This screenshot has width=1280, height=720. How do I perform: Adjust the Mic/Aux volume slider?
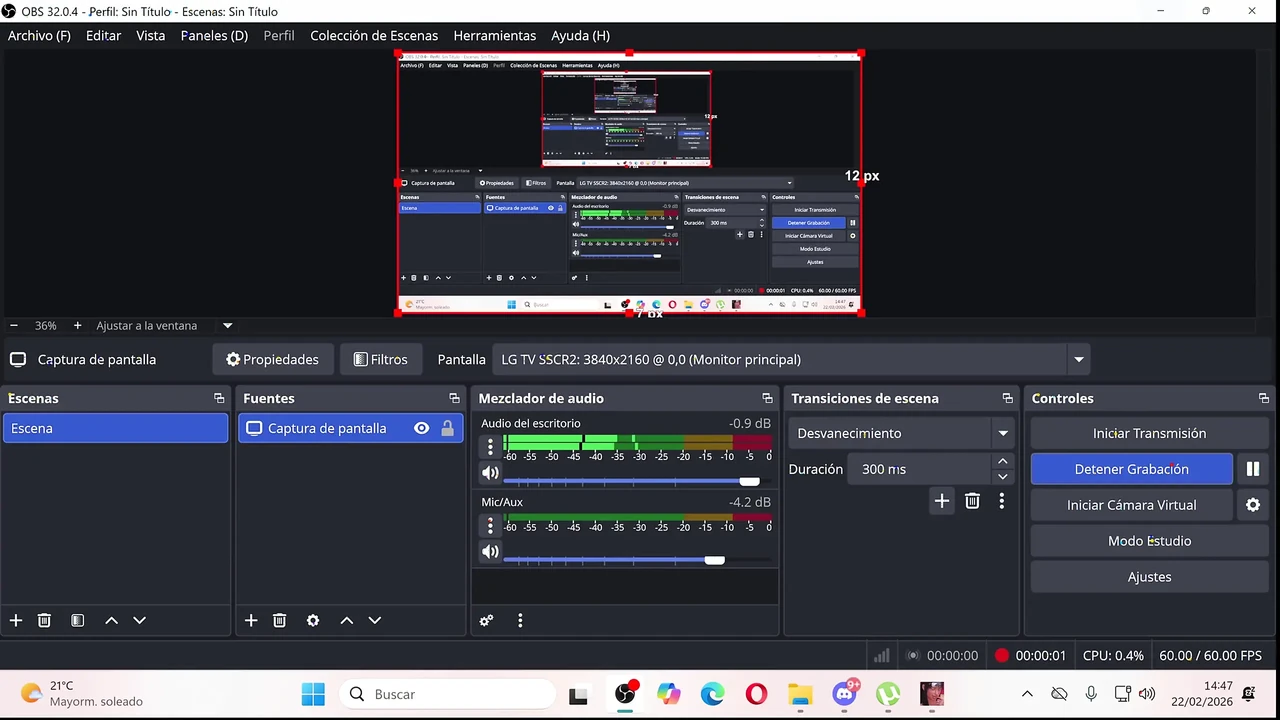click(x=713, y=560)
